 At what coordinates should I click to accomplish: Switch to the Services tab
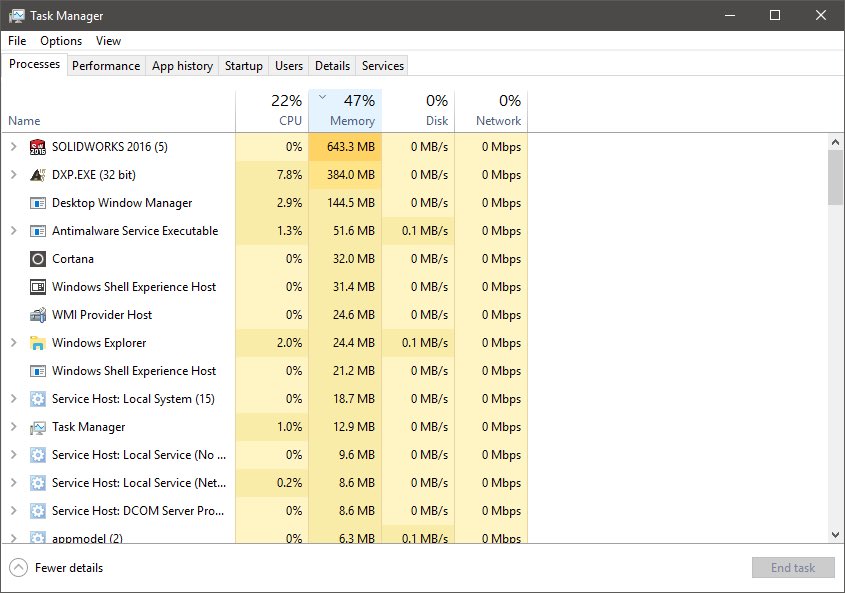point(383,66)
